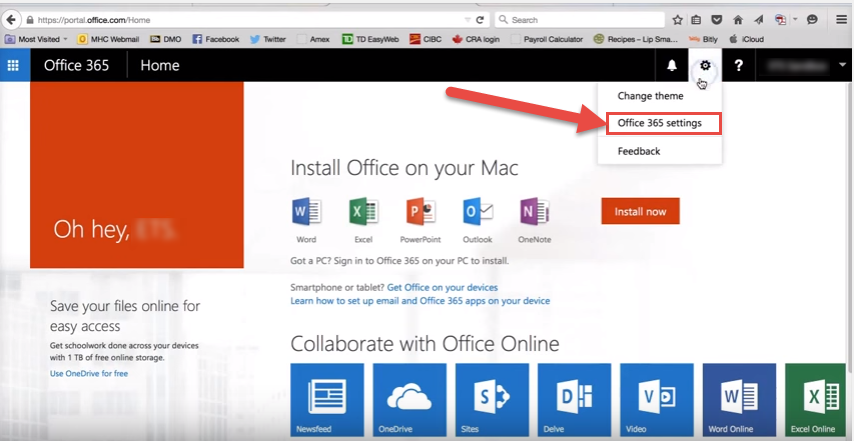Select Office 365 settings menu item
The height and width of the screenshot is (441, 854).
point(663,123)
